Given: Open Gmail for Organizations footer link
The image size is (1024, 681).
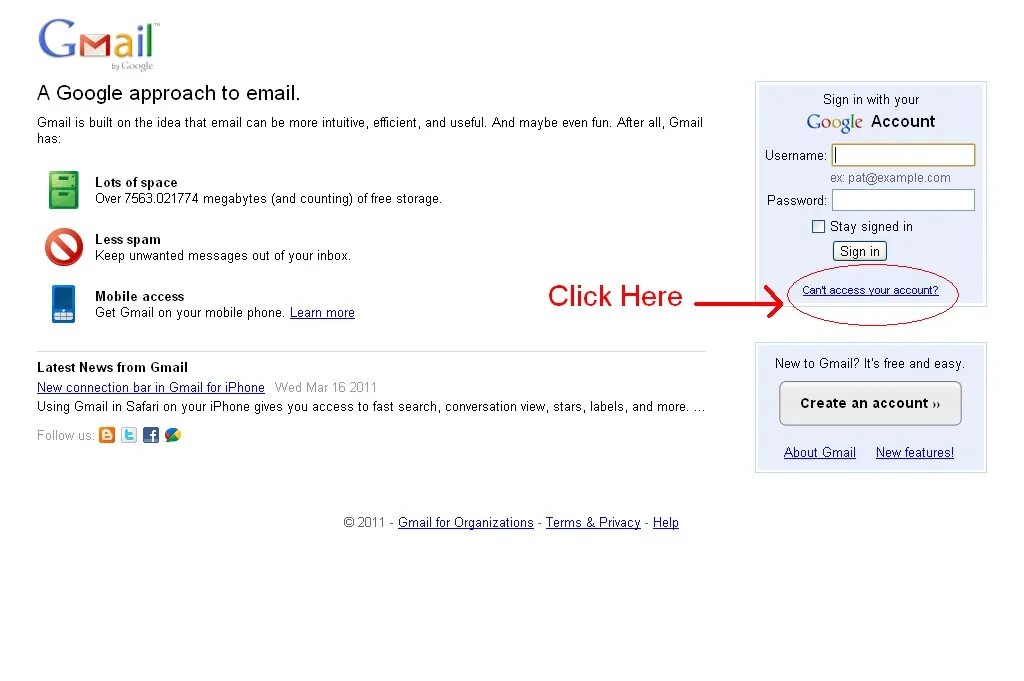Looking at the screenshot, I should click(x=466, y=522).
